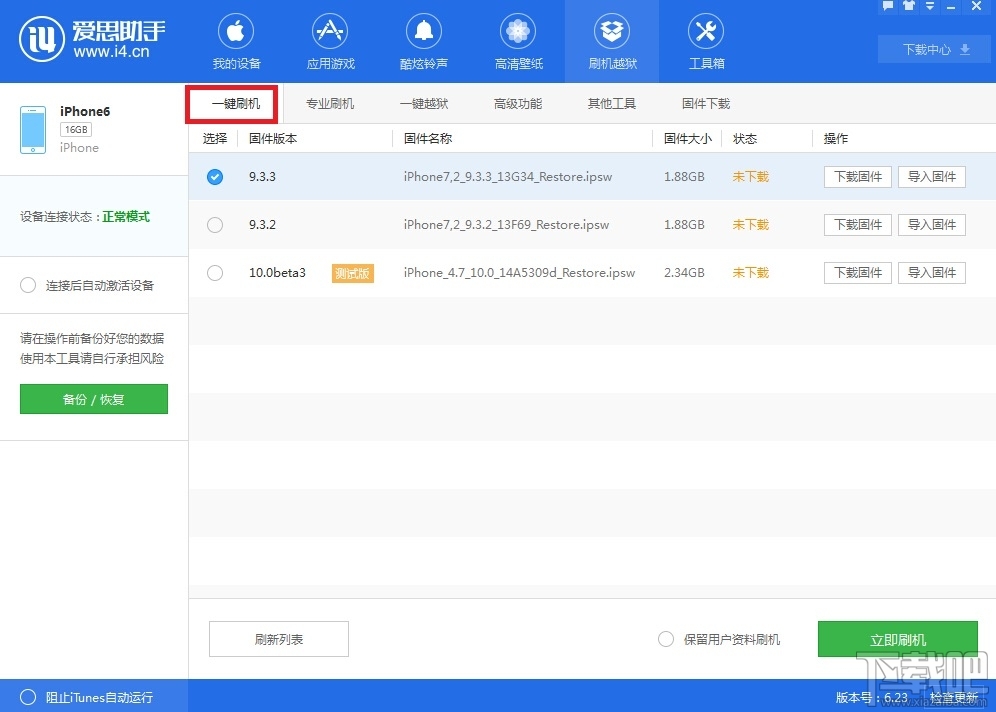Image resolution: width=996 pixels, height=712 pixels.
Task: Click the iPhone6 device thumbnail icon
Action: coord(32,128)
